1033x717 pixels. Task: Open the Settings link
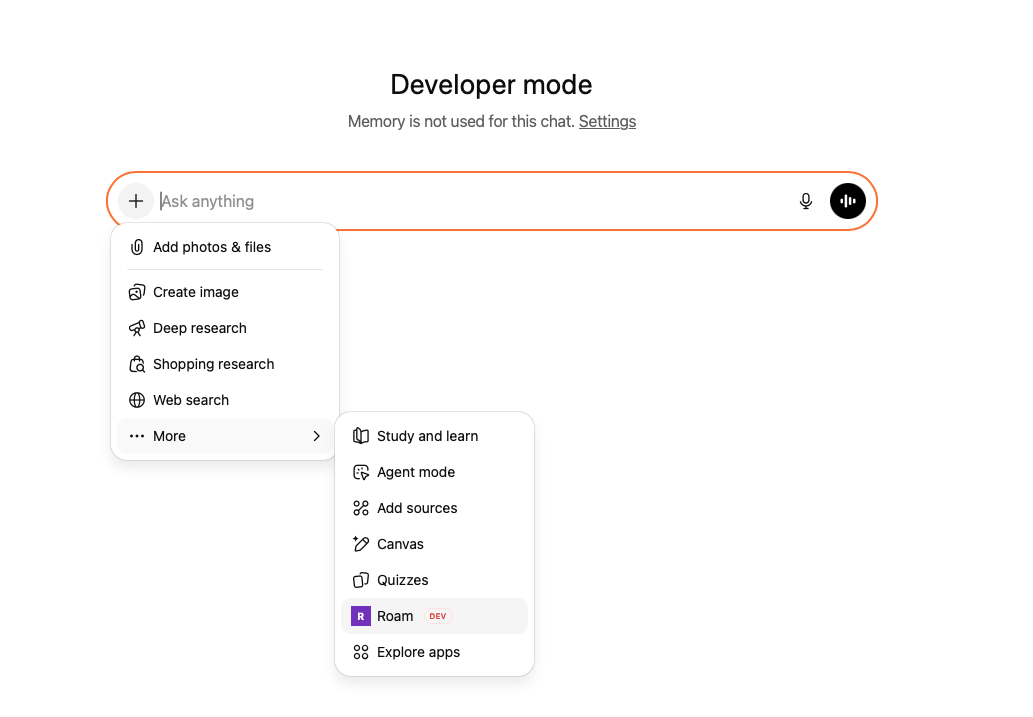pyautogui.click(x=607, y=121)
